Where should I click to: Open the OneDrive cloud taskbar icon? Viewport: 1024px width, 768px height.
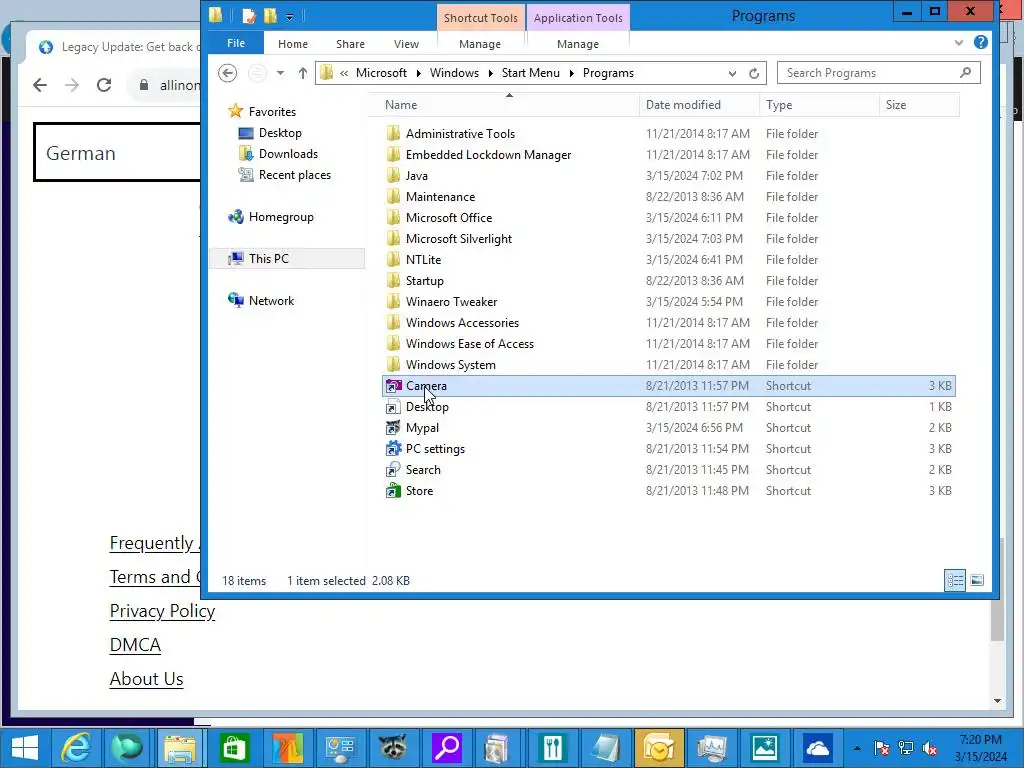817,748
